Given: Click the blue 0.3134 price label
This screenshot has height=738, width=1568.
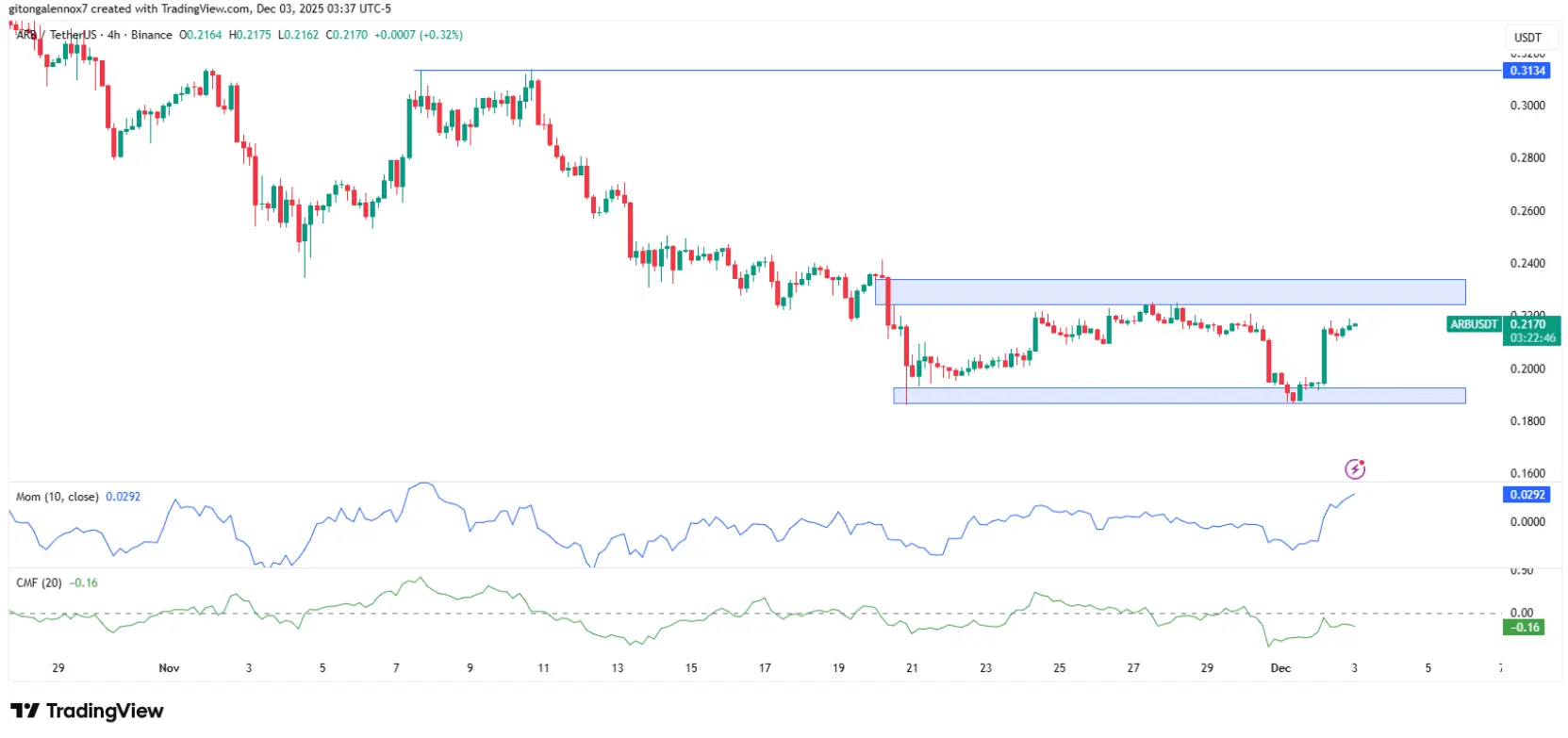Looking at the screenshot, I should click(1527, 71).
